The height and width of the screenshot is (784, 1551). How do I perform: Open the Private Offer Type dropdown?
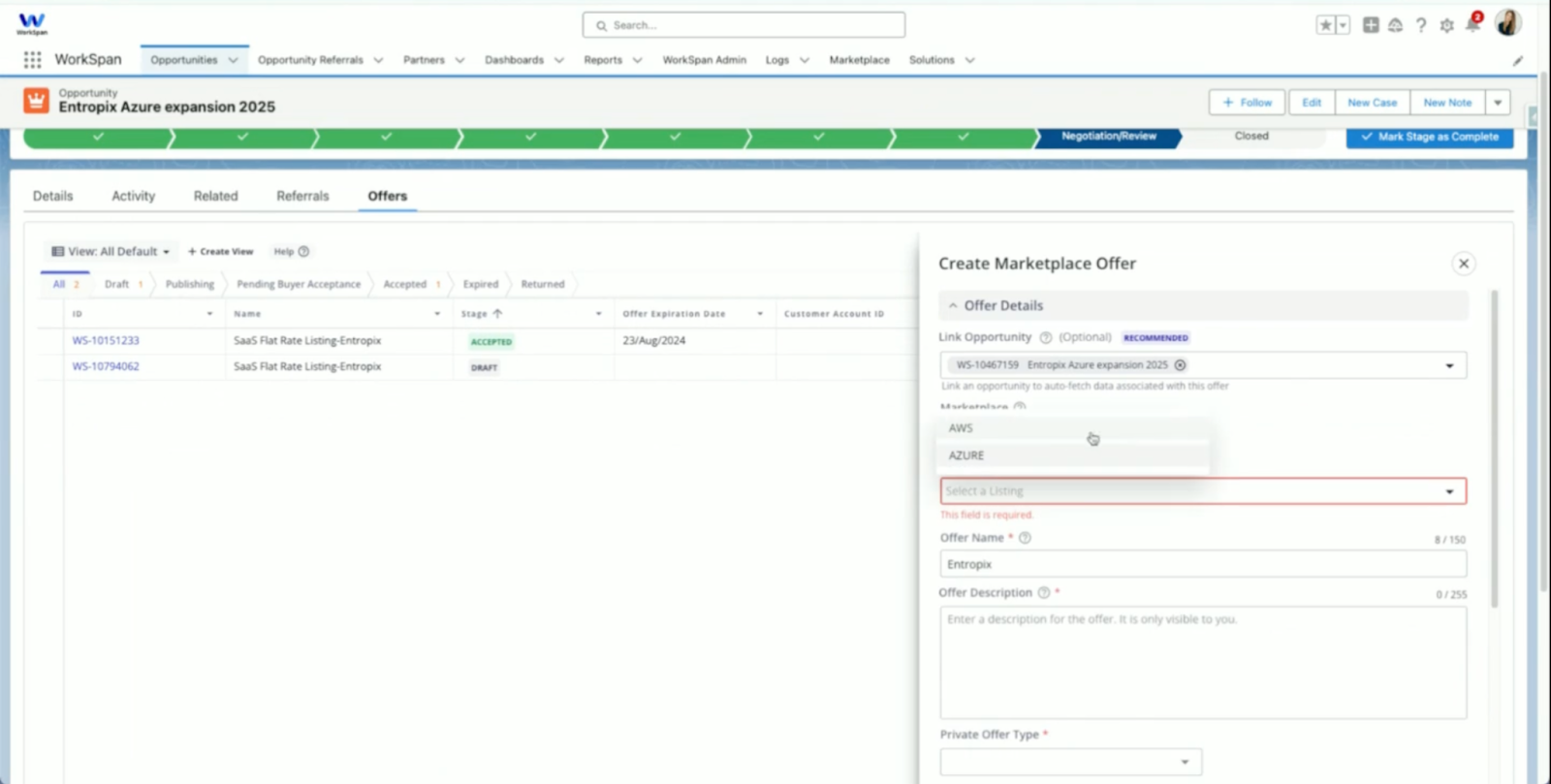click(1071, 762)
